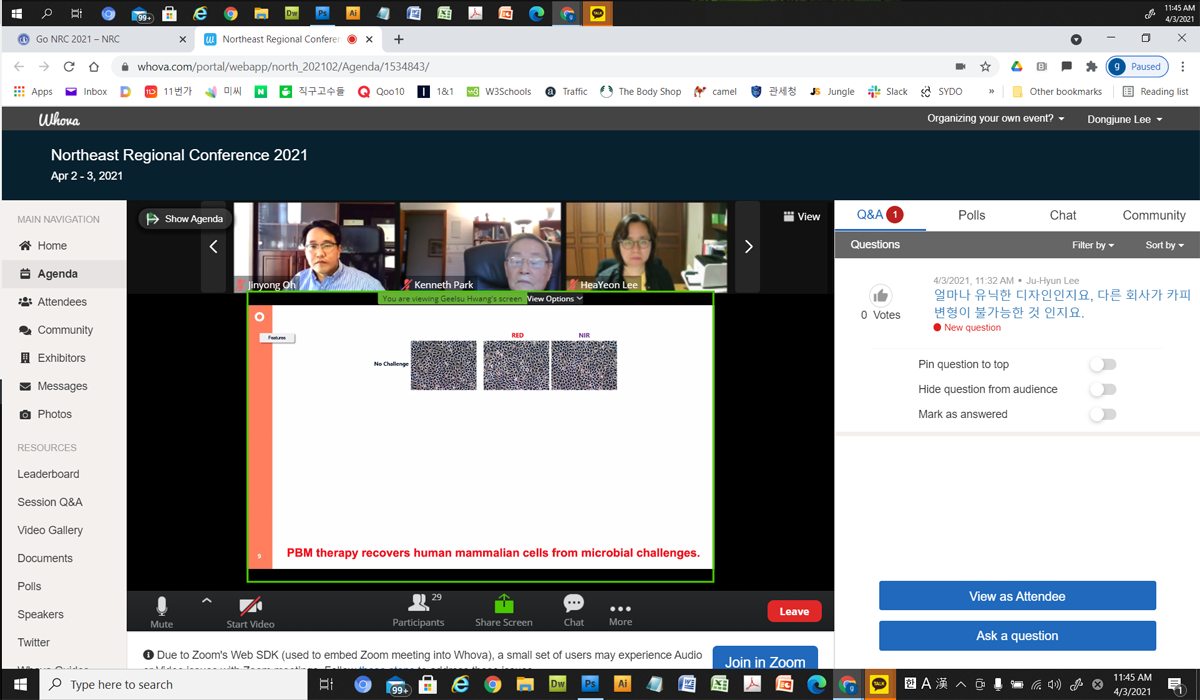Leave the Zoom meeting

pos(794,611)
